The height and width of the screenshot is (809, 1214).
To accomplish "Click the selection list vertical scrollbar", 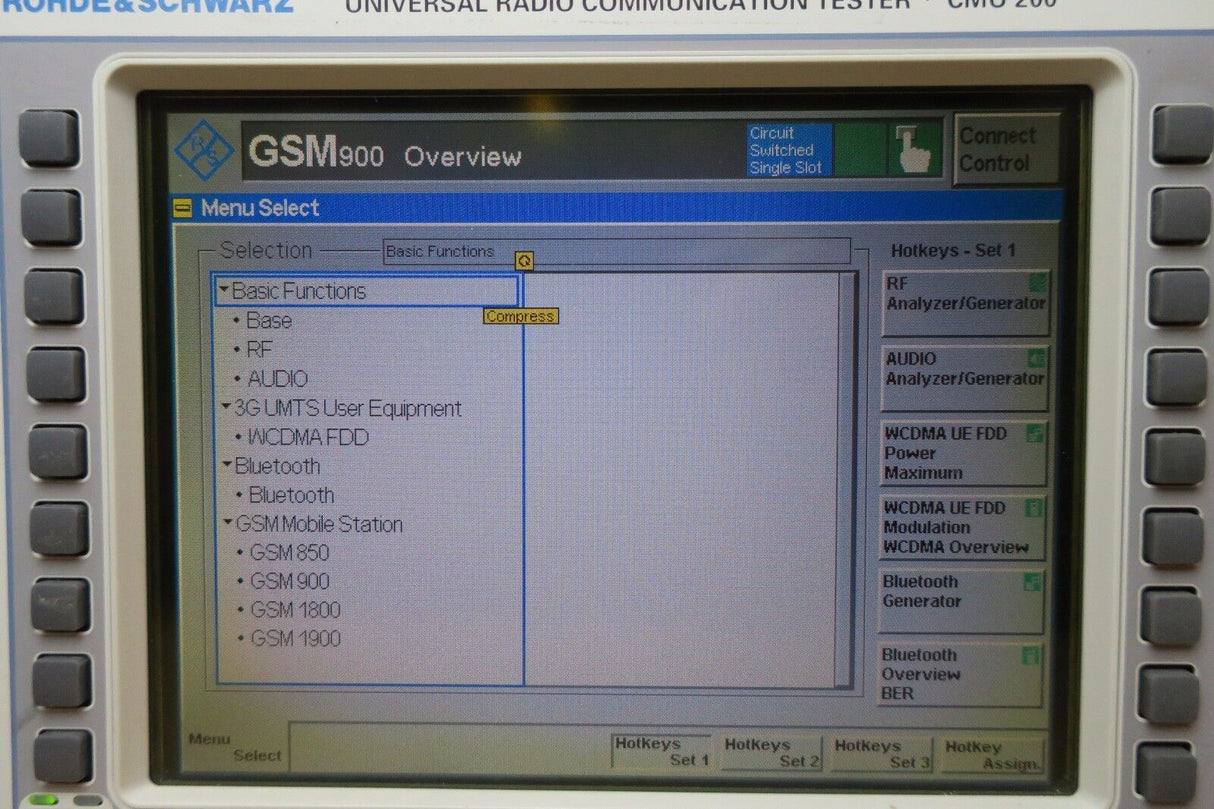I will click(x=847, y=480).
